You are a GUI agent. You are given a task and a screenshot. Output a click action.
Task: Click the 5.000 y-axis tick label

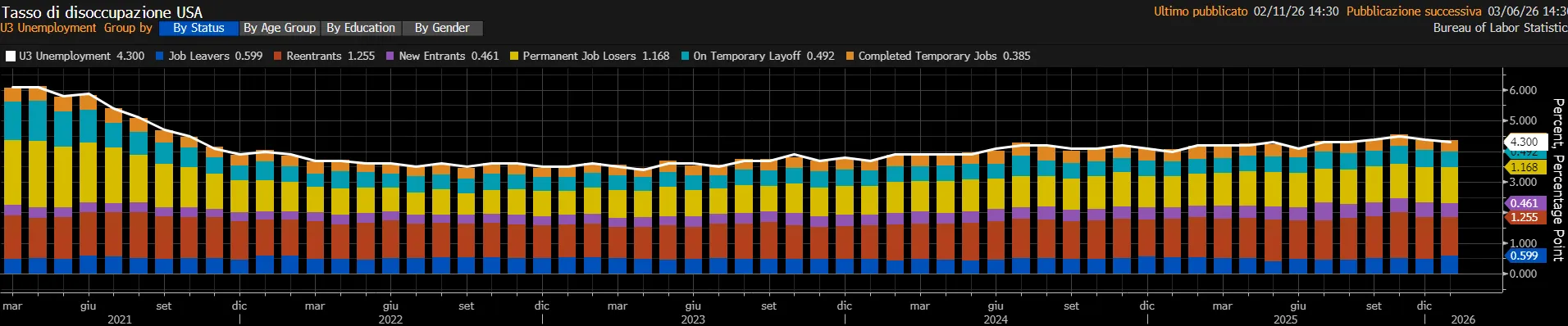click(x=1524, y=120)
